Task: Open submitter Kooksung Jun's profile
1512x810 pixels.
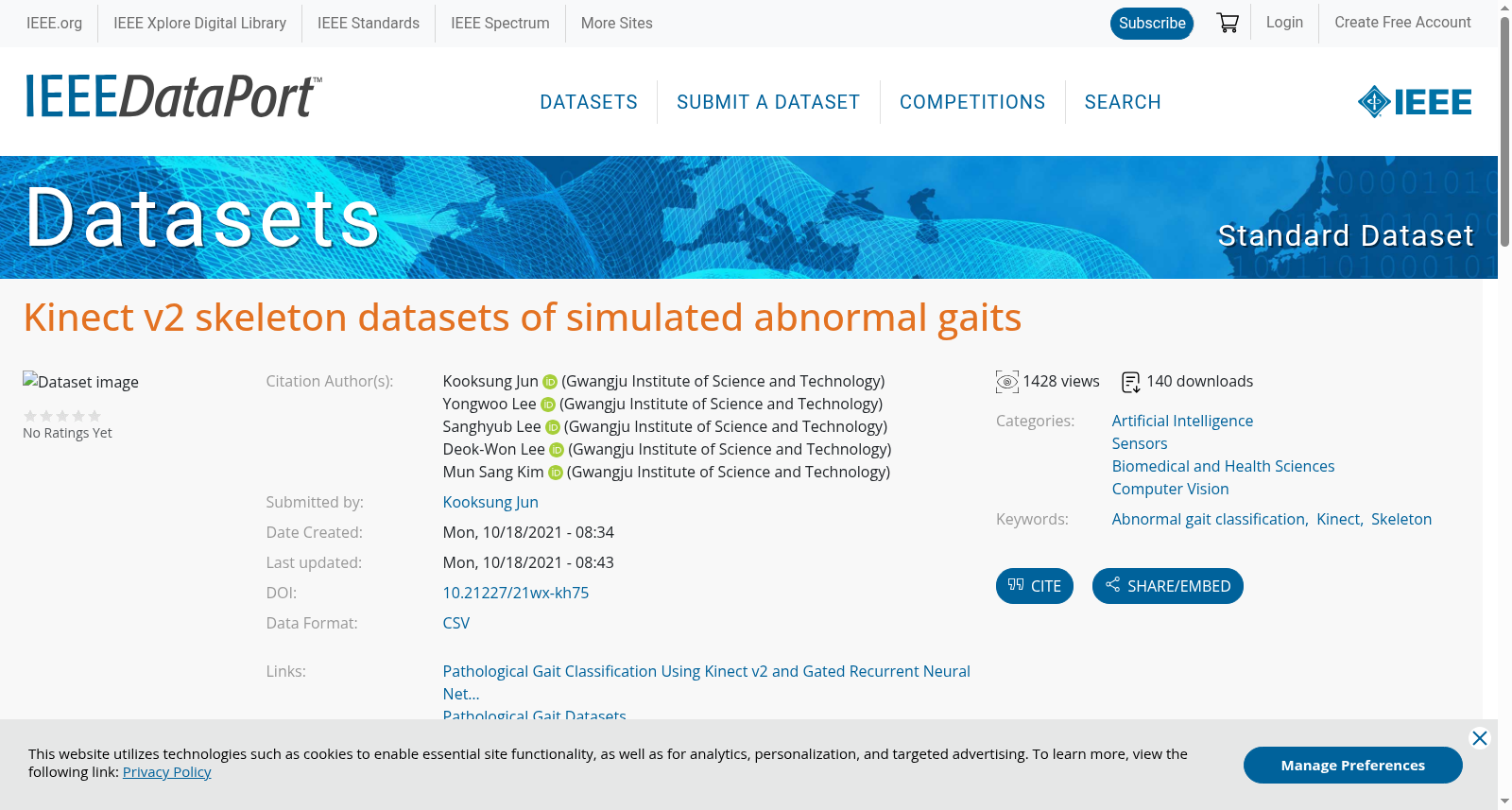Action: click(490, 503)
